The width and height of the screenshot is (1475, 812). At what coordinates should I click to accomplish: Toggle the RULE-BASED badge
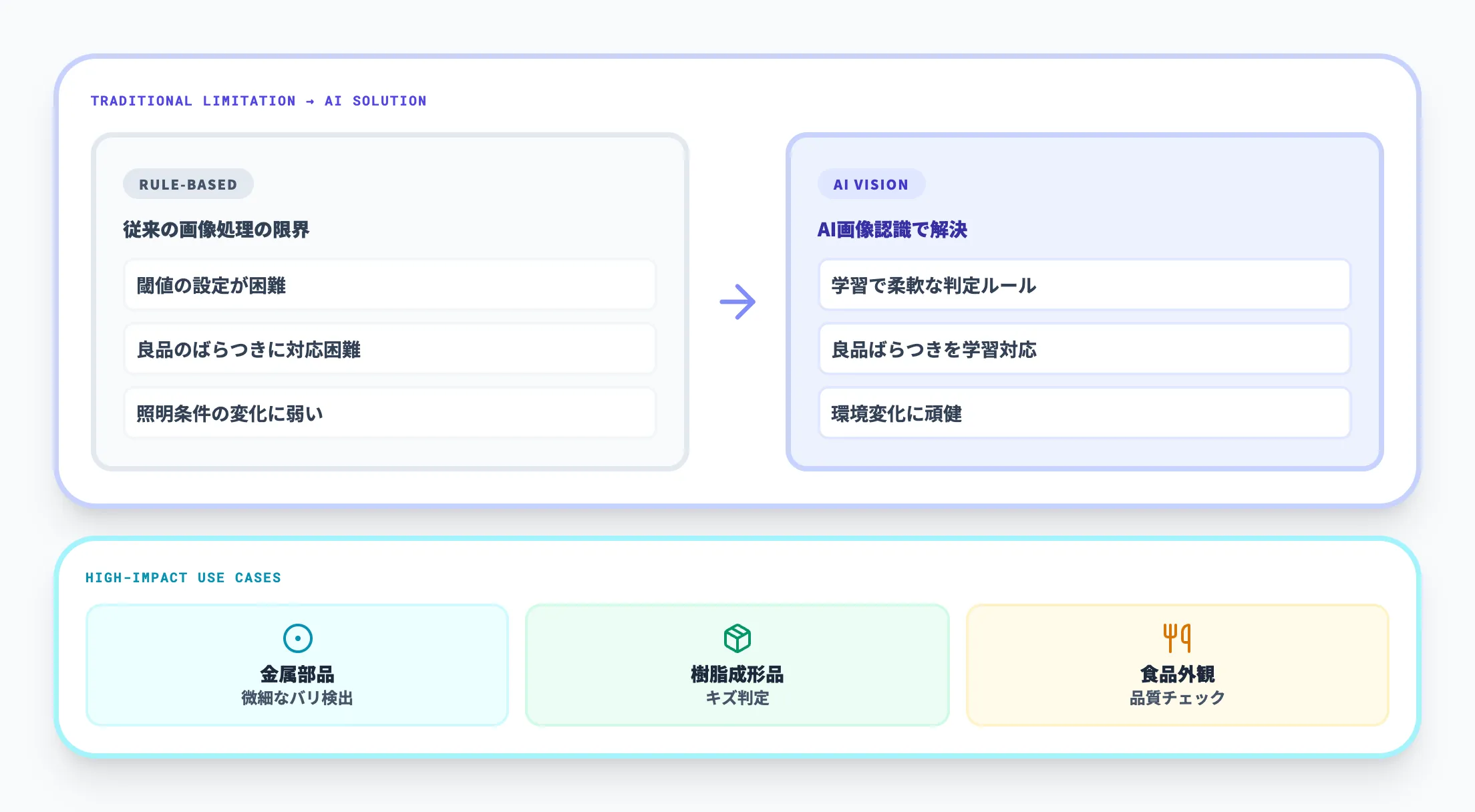click(x=188, y=184)
